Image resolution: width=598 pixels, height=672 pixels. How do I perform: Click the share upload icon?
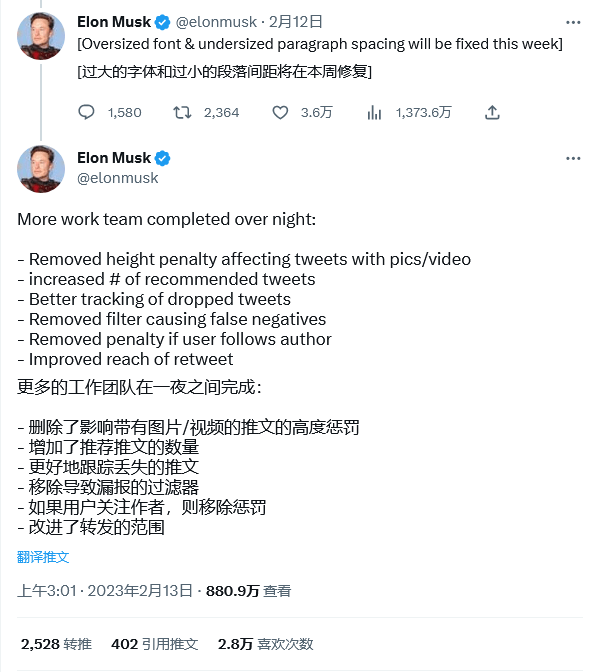tap(492, 112)
